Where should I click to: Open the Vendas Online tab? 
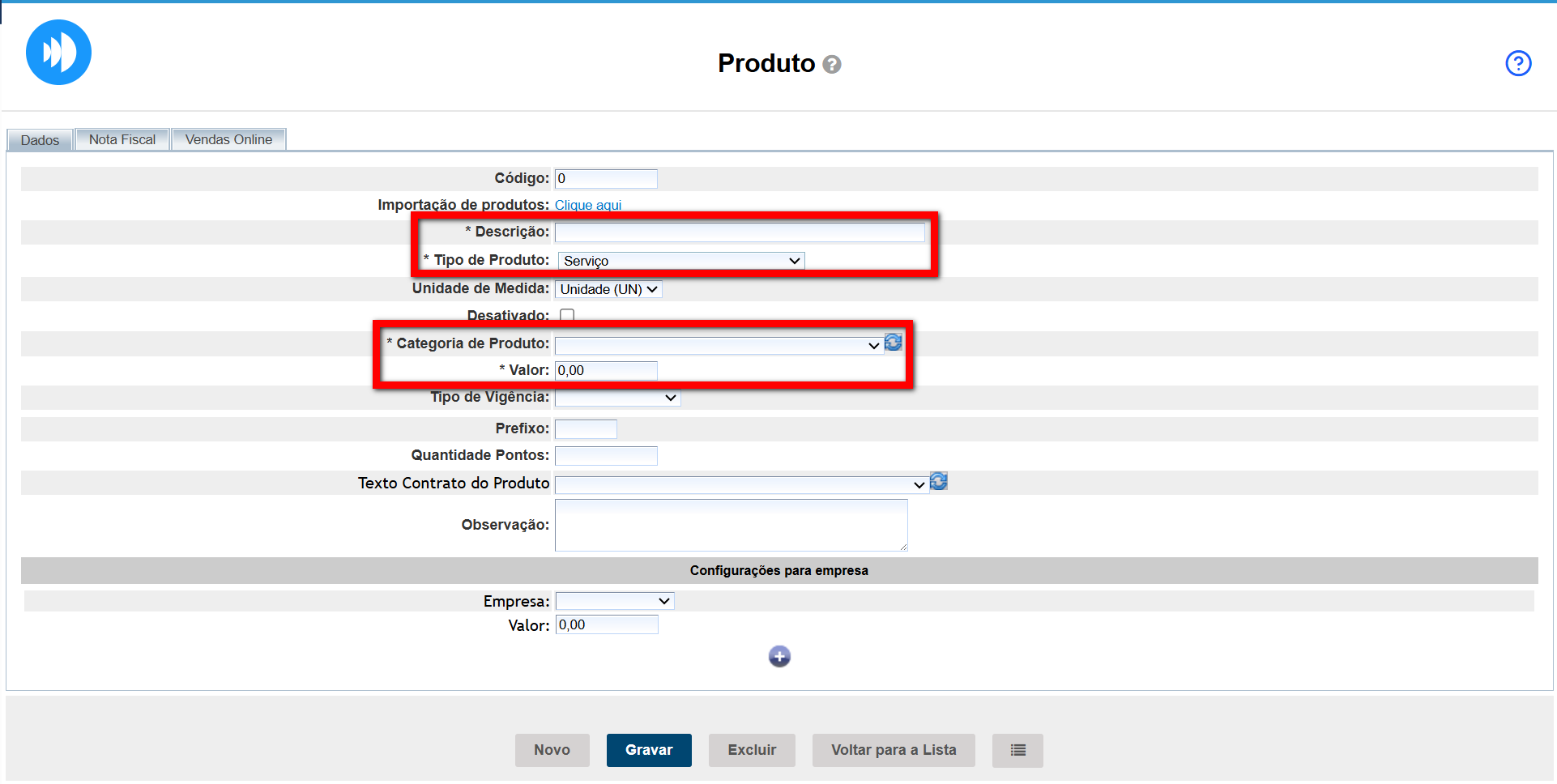click(x=228, y=139)
